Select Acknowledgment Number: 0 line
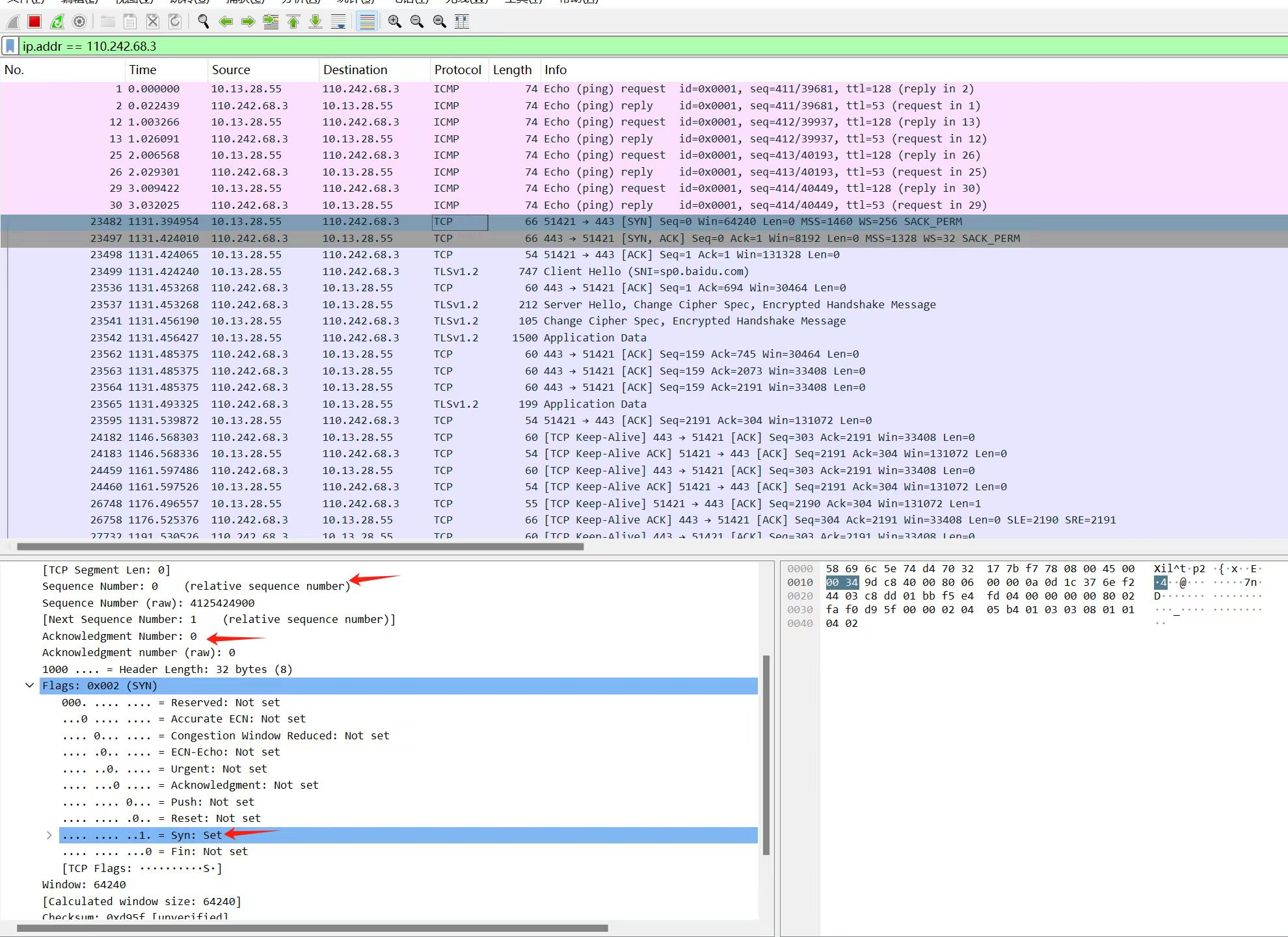Screen dimensions: 1288x937 point(120,636)
